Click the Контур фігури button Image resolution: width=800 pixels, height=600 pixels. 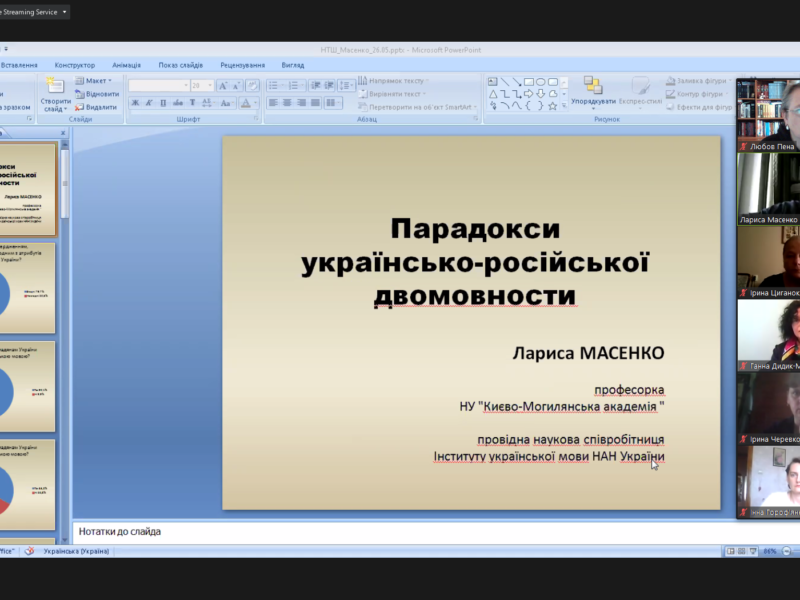[x=698, y=94]
